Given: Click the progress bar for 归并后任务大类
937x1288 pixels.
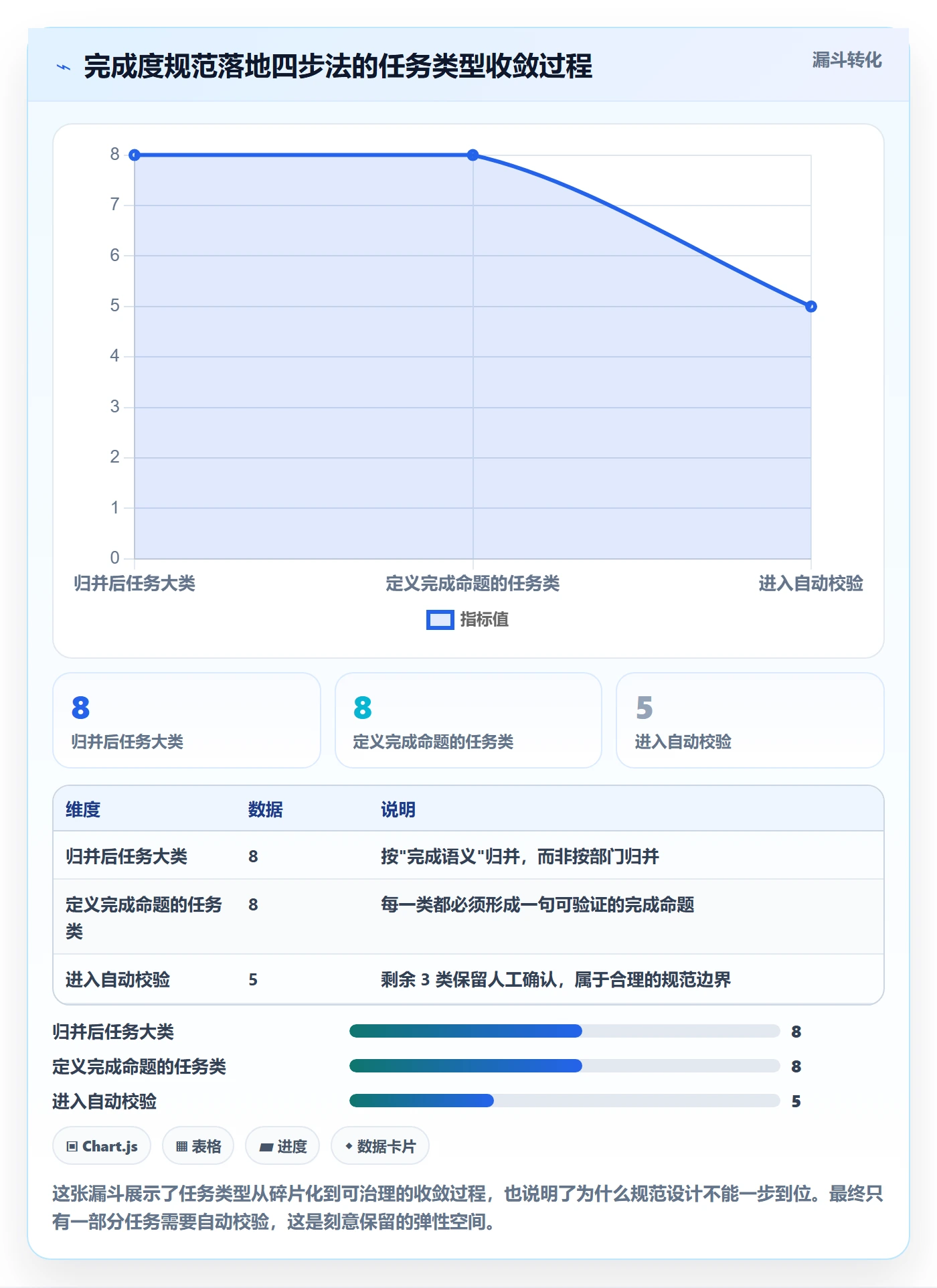Looking at the screenshot, I should [565, 1031].
